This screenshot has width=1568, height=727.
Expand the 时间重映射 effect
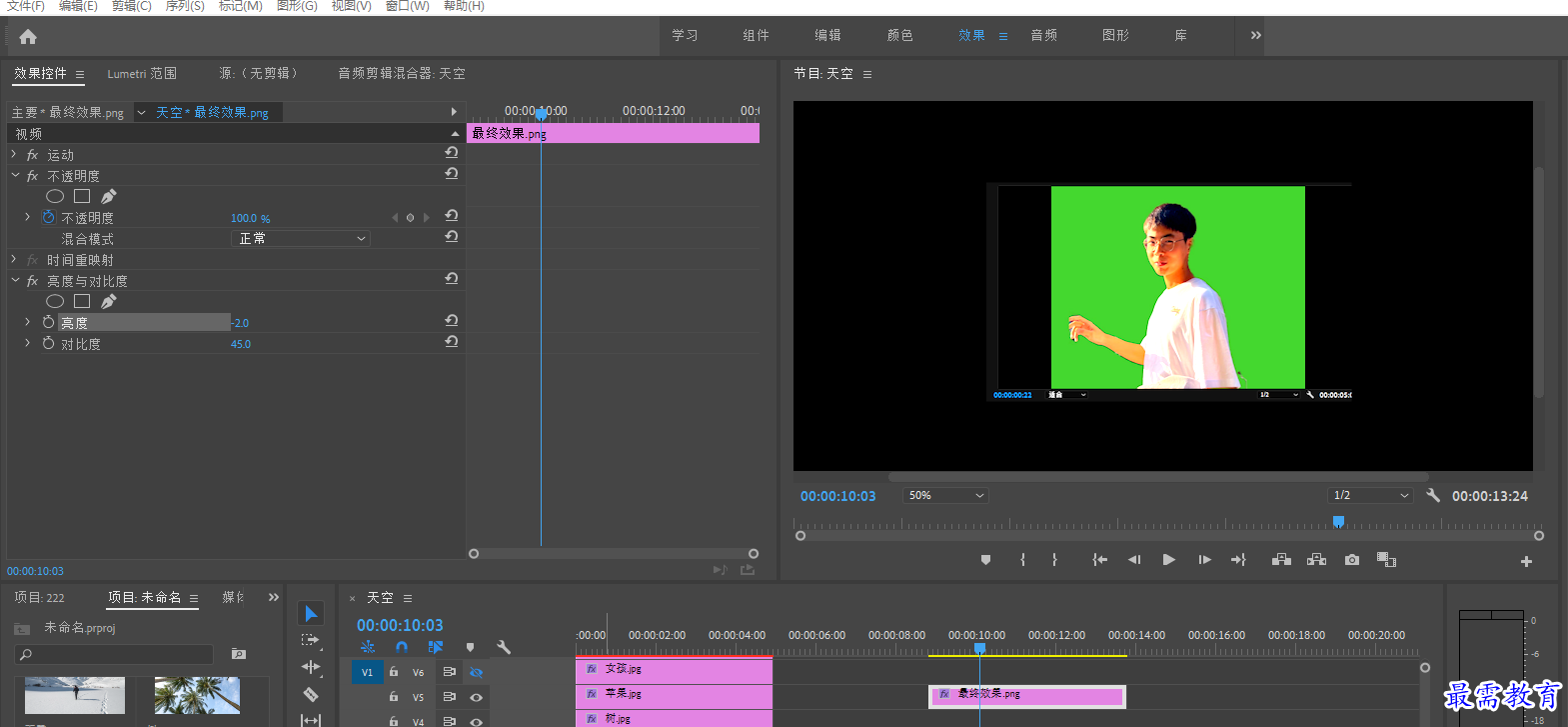(x=14, y=259)
